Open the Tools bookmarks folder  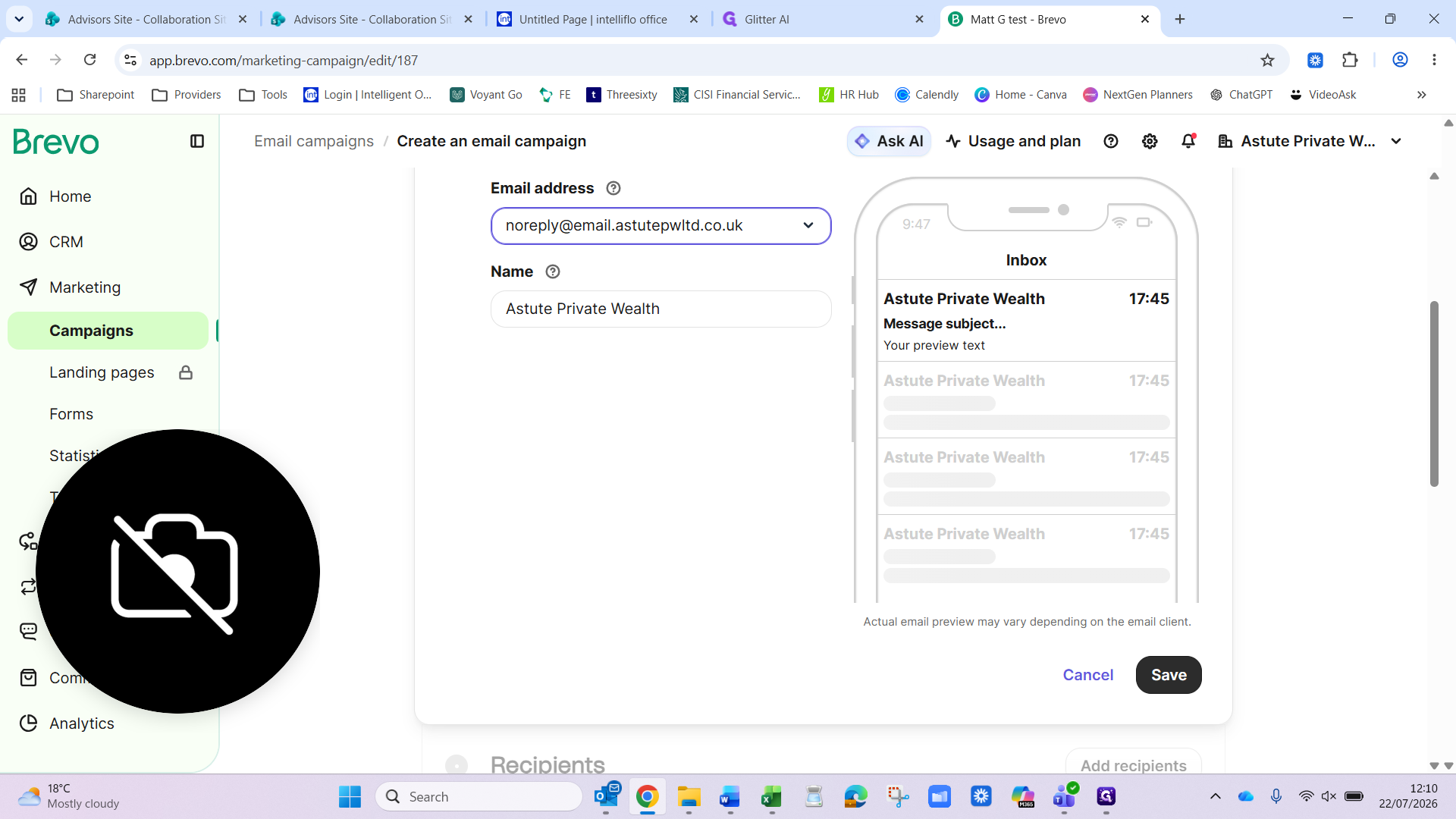(263, 95)
